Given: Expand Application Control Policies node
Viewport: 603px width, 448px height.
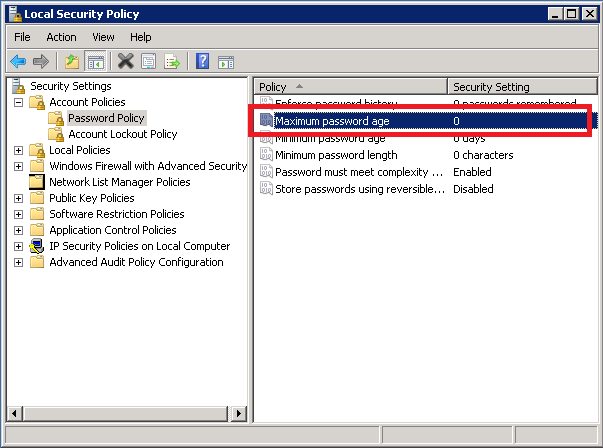Looking at the screenshot, I should coord(18,230).
